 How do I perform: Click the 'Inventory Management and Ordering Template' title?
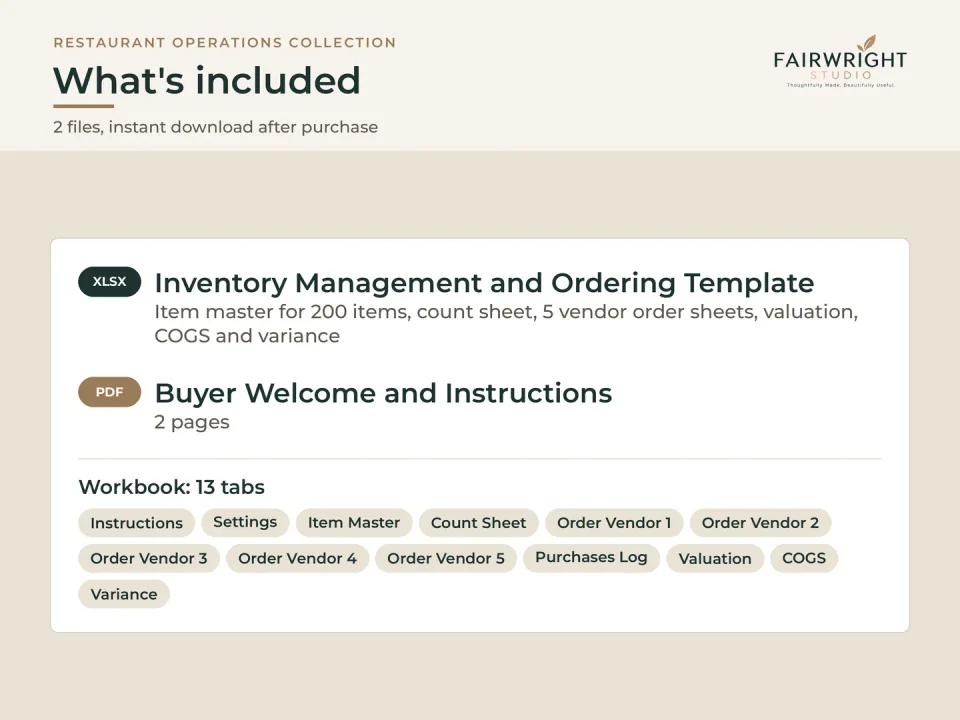484,283
